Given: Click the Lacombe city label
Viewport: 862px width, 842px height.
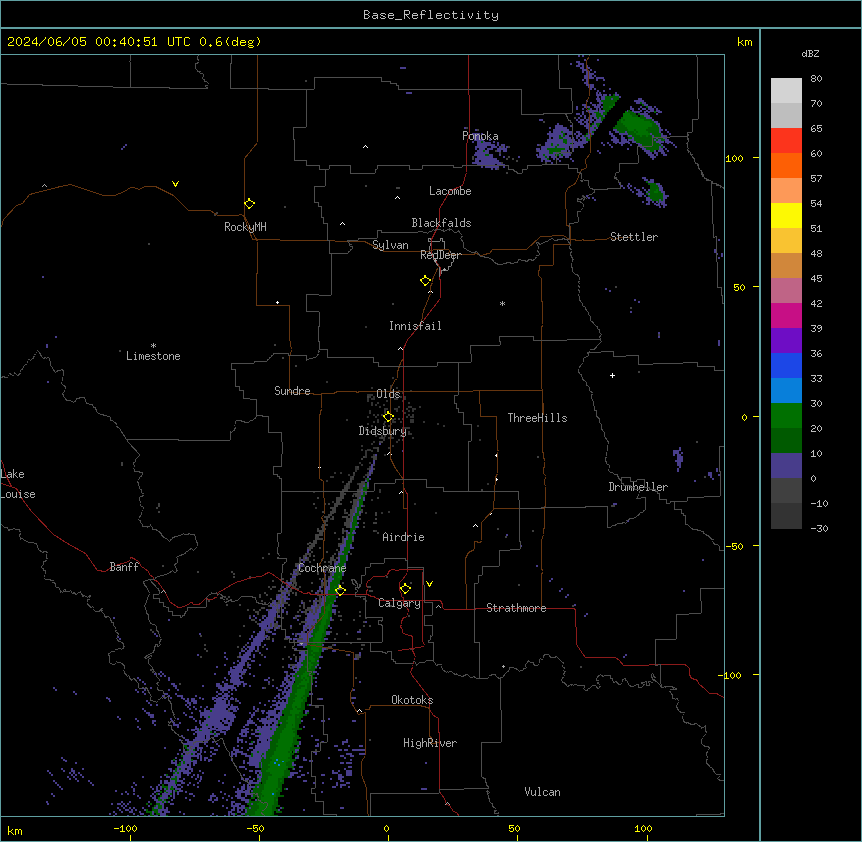Looking at the screenshot, I should 450,191.
